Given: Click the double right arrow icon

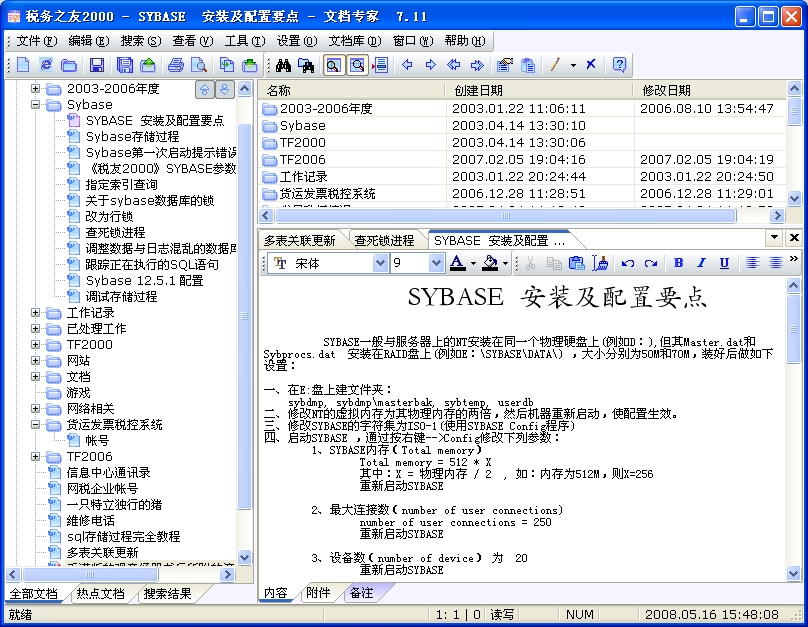Looking at the screenshot, I should point(477,65).
